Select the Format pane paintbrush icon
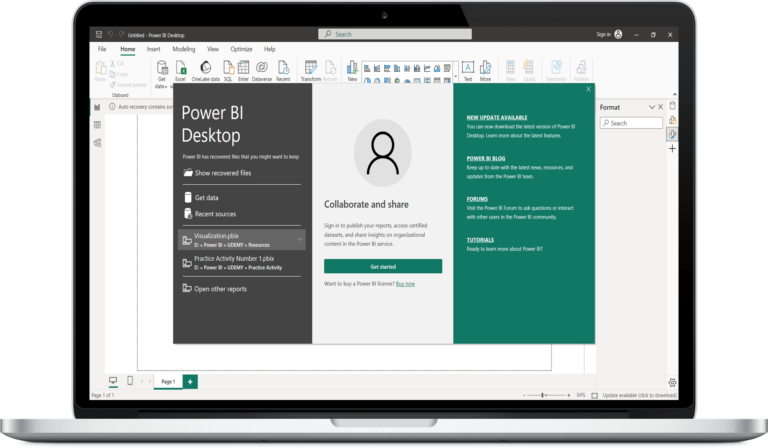 [x=672, y=134]
